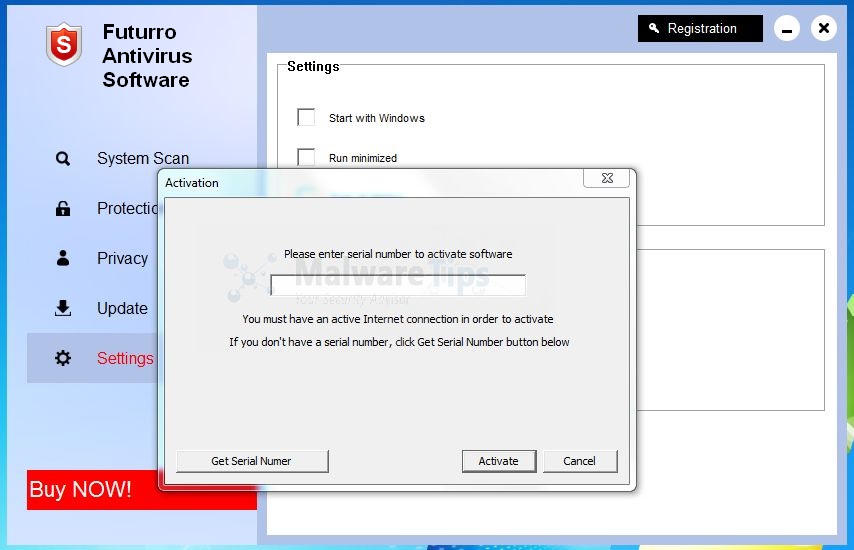Select the Settings menu item
The image size is (854, 550).
93,358
